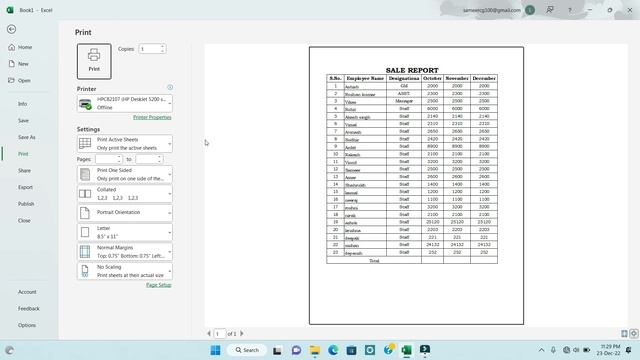640x360 pixels.
Task: Click the battery tray icon
Action: click(x=587, y=350)
